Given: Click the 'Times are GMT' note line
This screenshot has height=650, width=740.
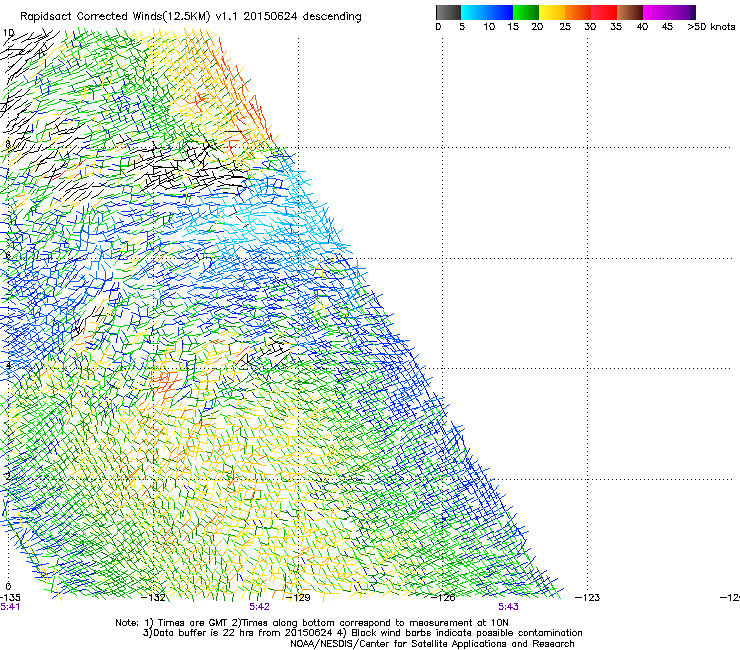Looking at the screenshot, I should [311, 623].
